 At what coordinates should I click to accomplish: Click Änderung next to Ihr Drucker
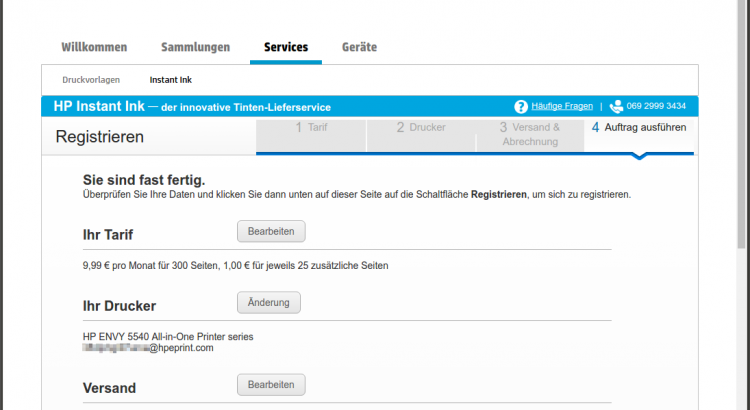(x=269, y=302)
